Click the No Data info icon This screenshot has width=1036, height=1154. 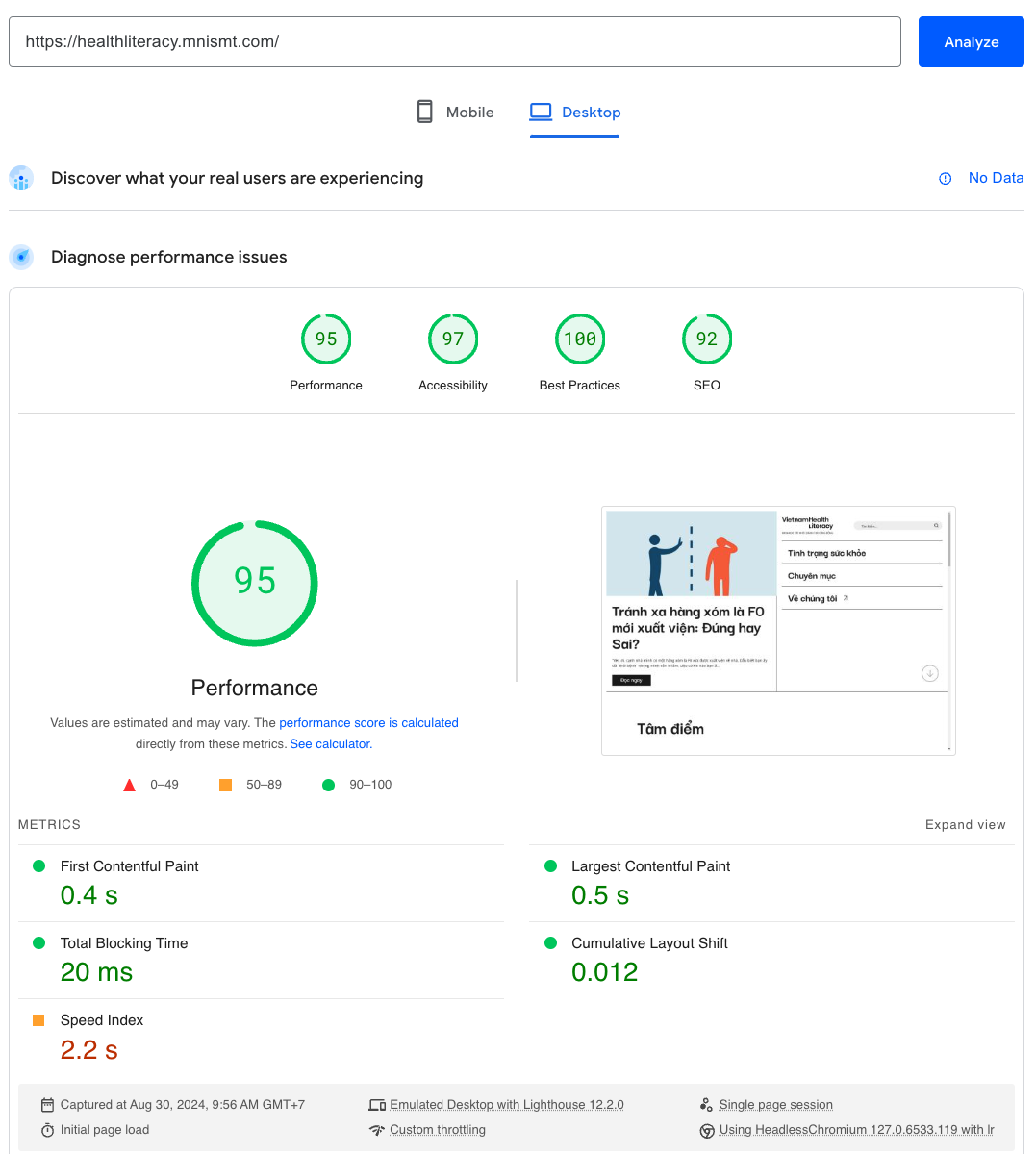point(945,179)
